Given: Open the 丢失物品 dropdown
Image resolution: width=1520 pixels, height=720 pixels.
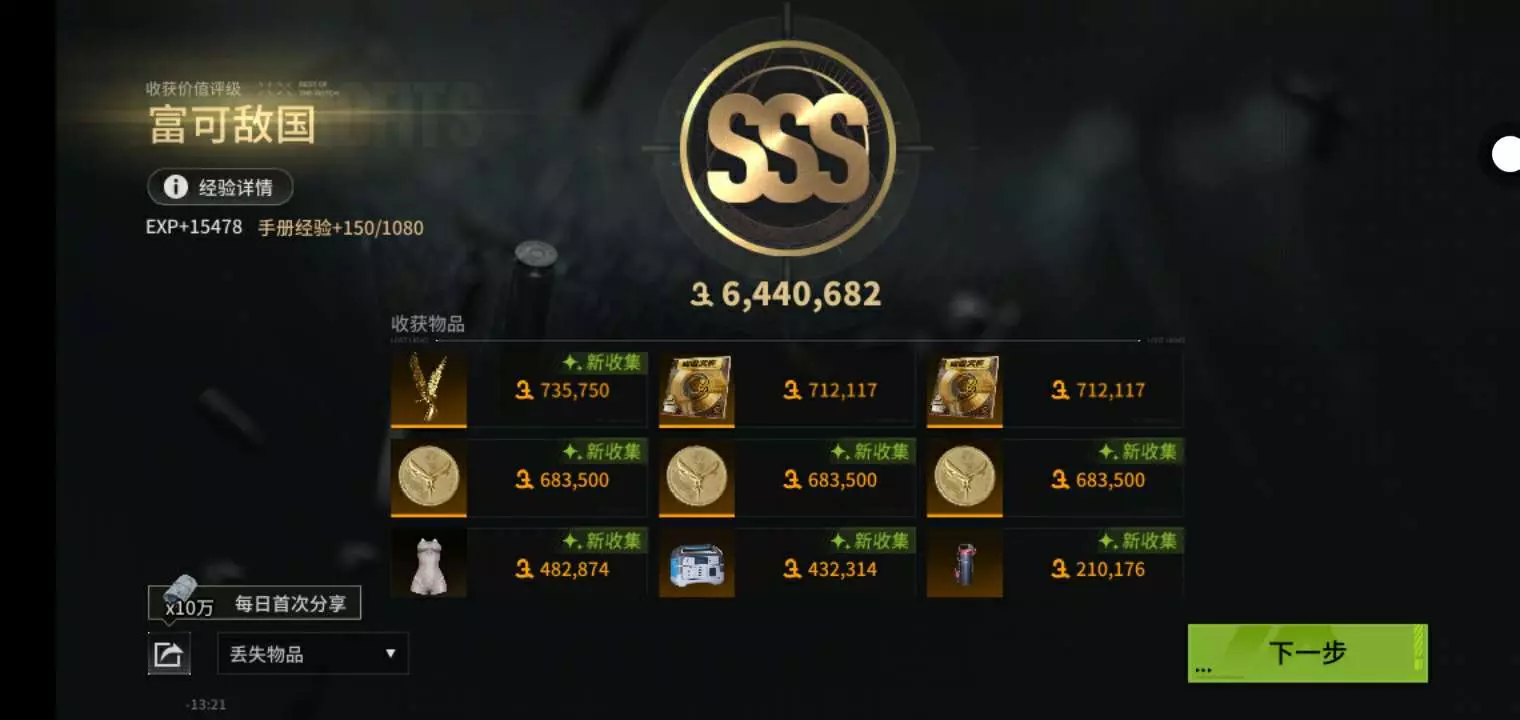Looking at the screenshot, I should click(313, 654).
